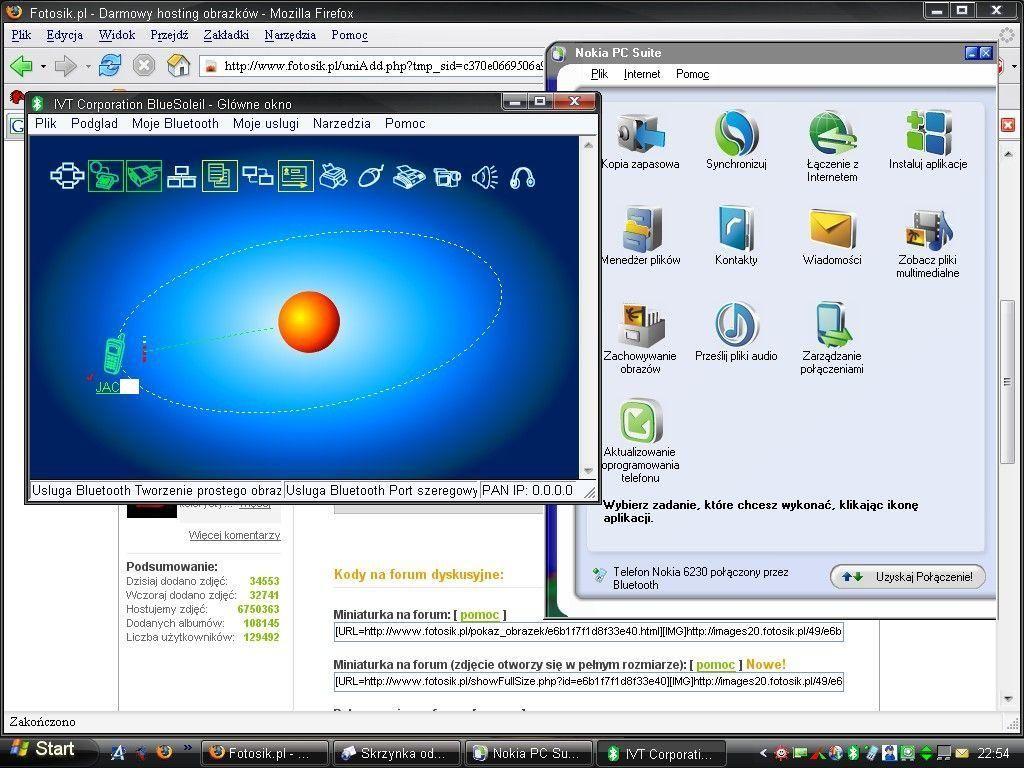Switch to Nokia PC Su... taskbar button
Viewport: 1024px width, 768px height.
pyautogui.click(x=529, y=753)
